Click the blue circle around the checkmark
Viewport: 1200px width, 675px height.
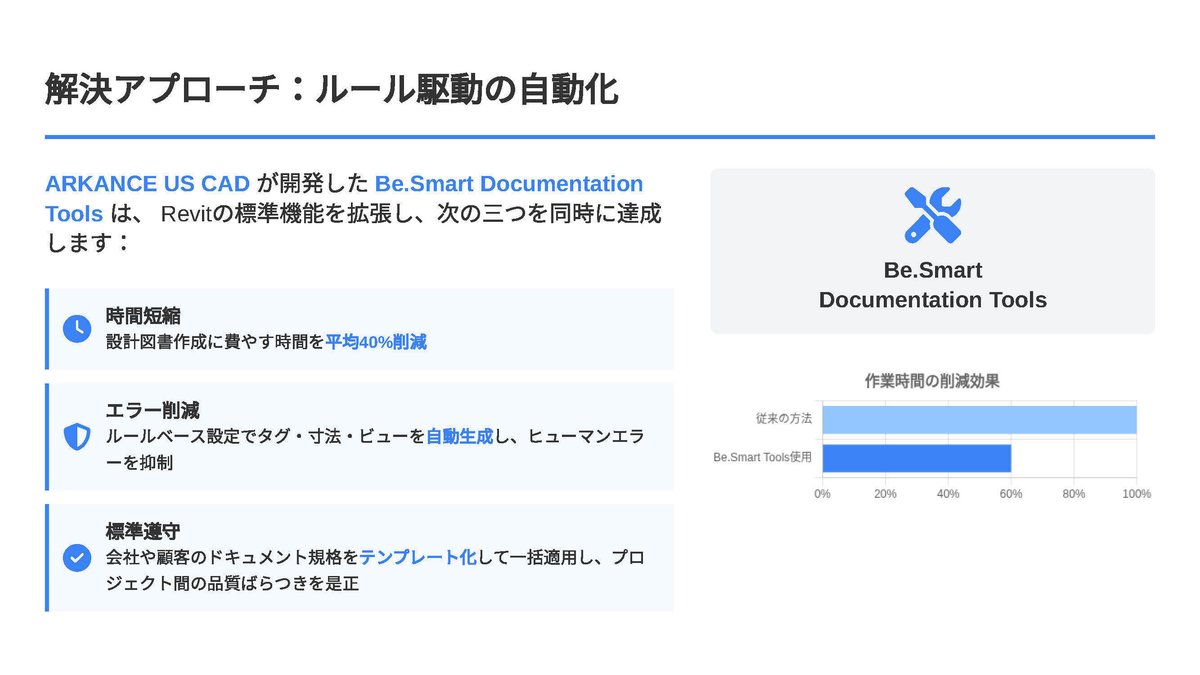coord(76,559)
